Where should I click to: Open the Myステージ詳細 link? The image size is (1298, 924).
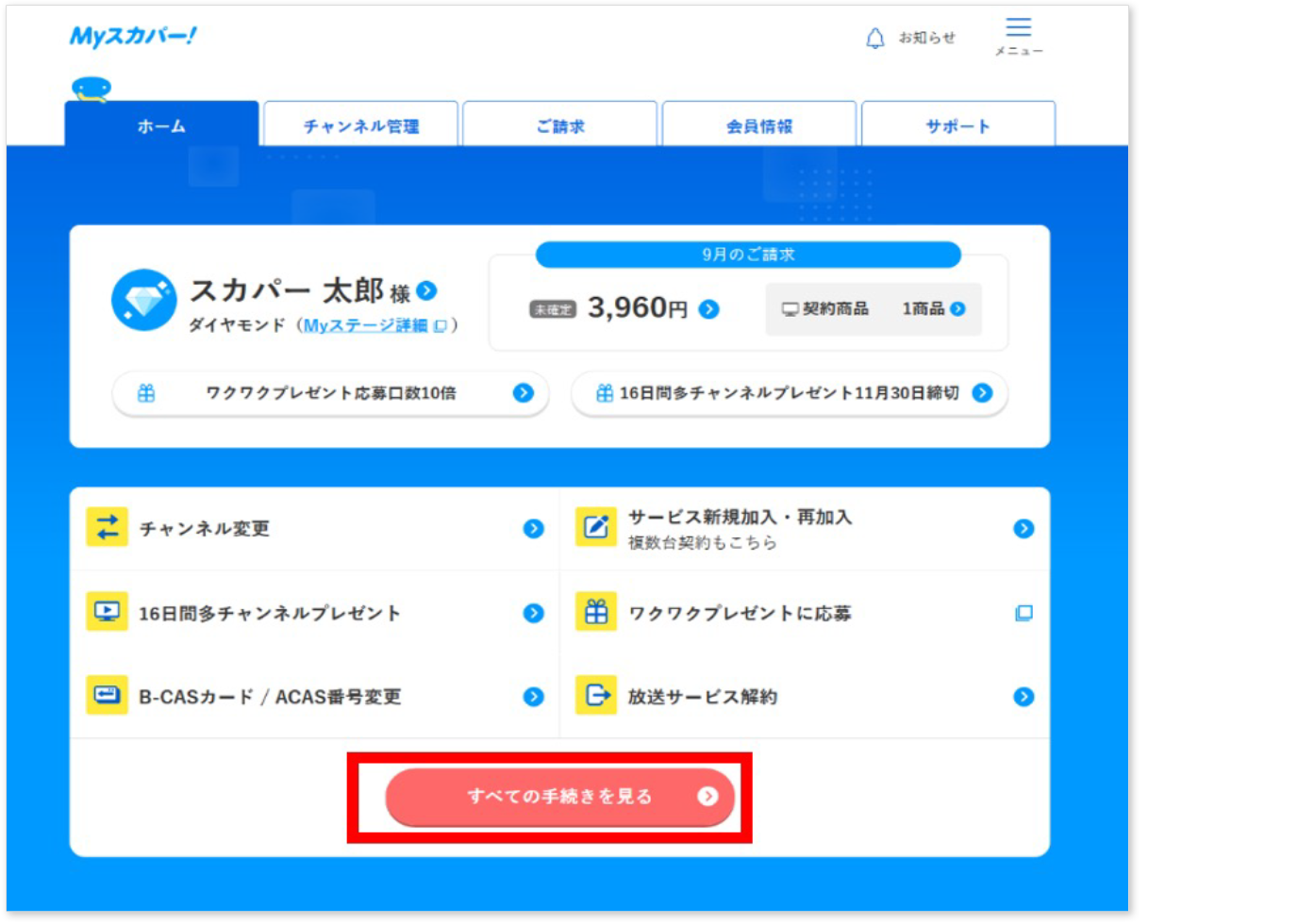click(374, 325)
